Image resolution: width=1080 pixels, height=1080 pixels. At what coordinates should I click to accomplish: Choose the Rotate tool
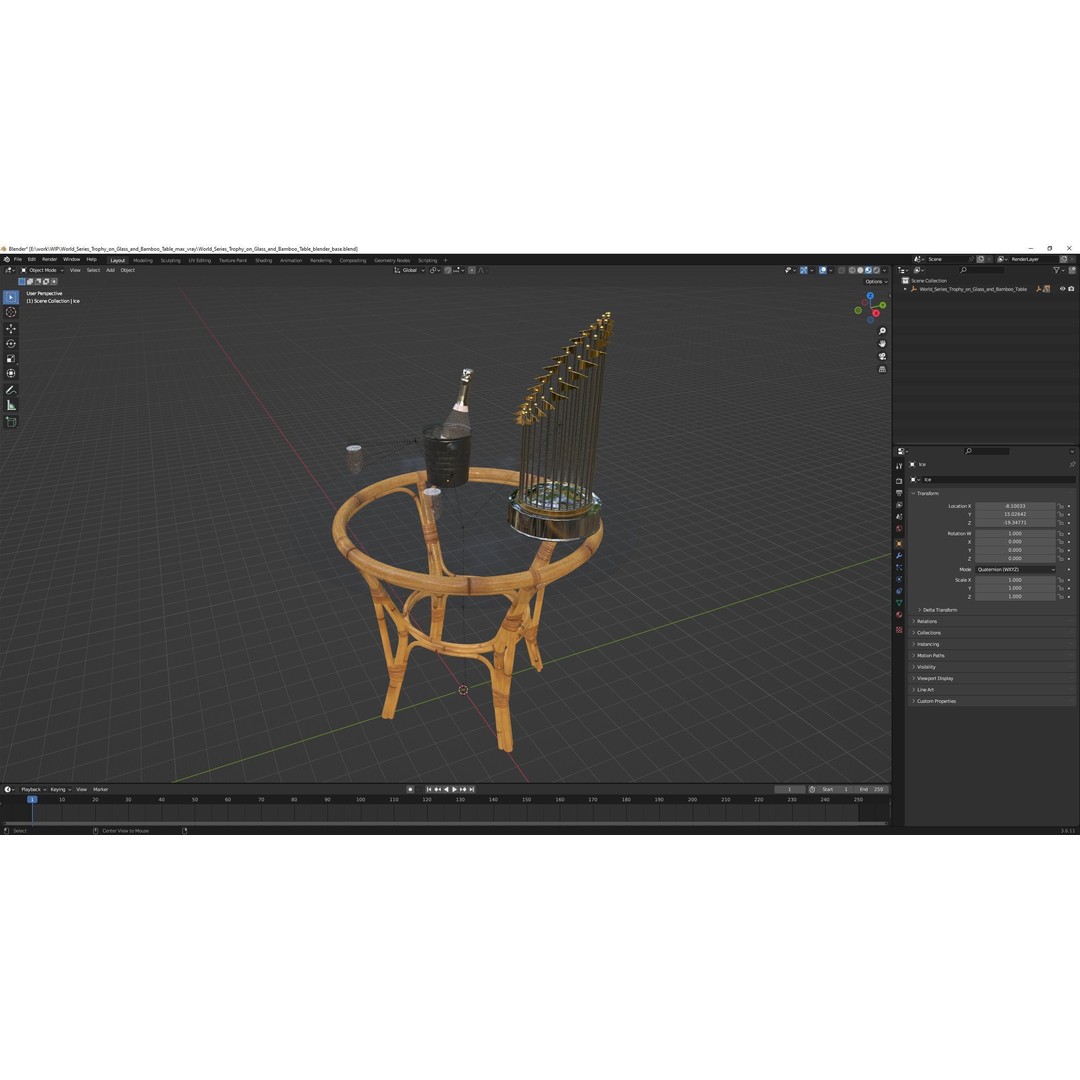11,343
